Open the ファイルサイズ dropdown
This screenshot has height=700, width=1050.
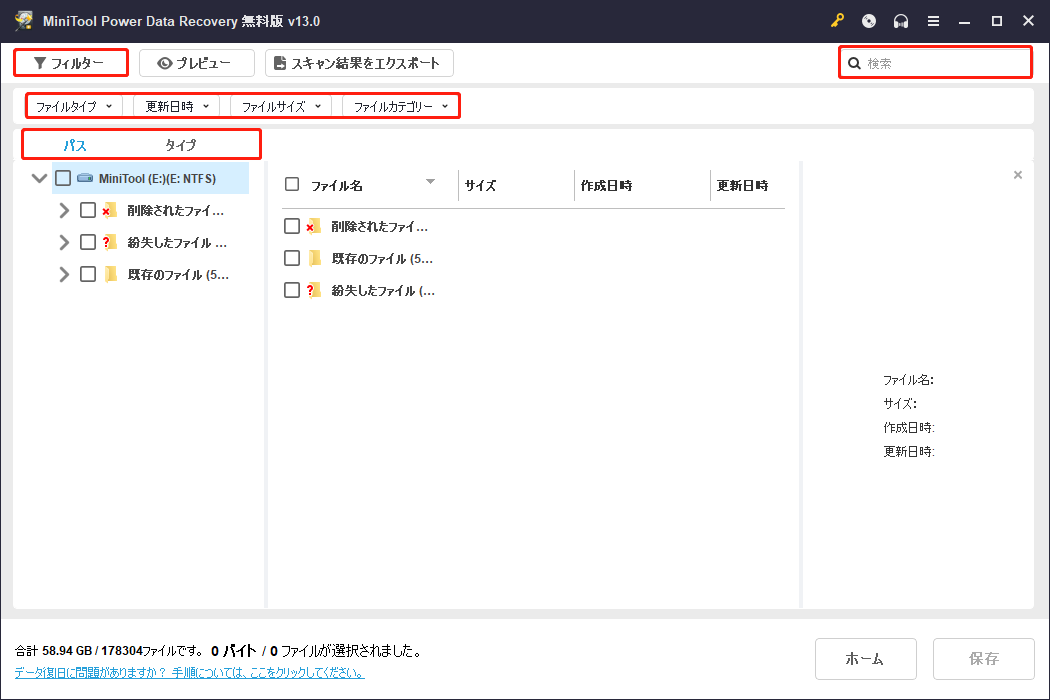pos(281,106)
